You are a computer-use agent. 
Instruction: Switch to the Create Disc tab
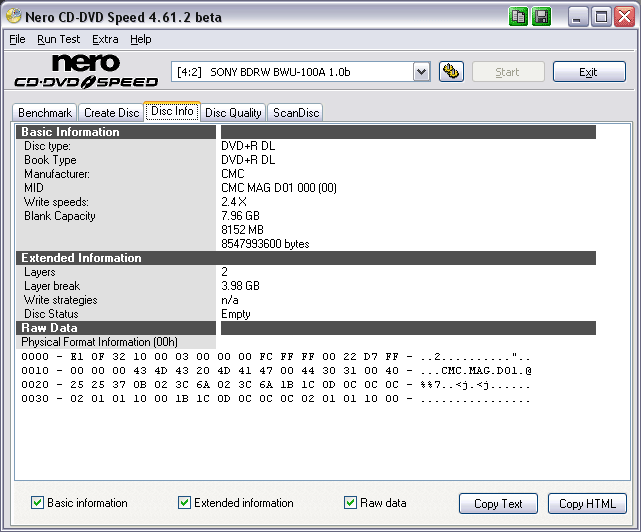(x=112, y=112)
